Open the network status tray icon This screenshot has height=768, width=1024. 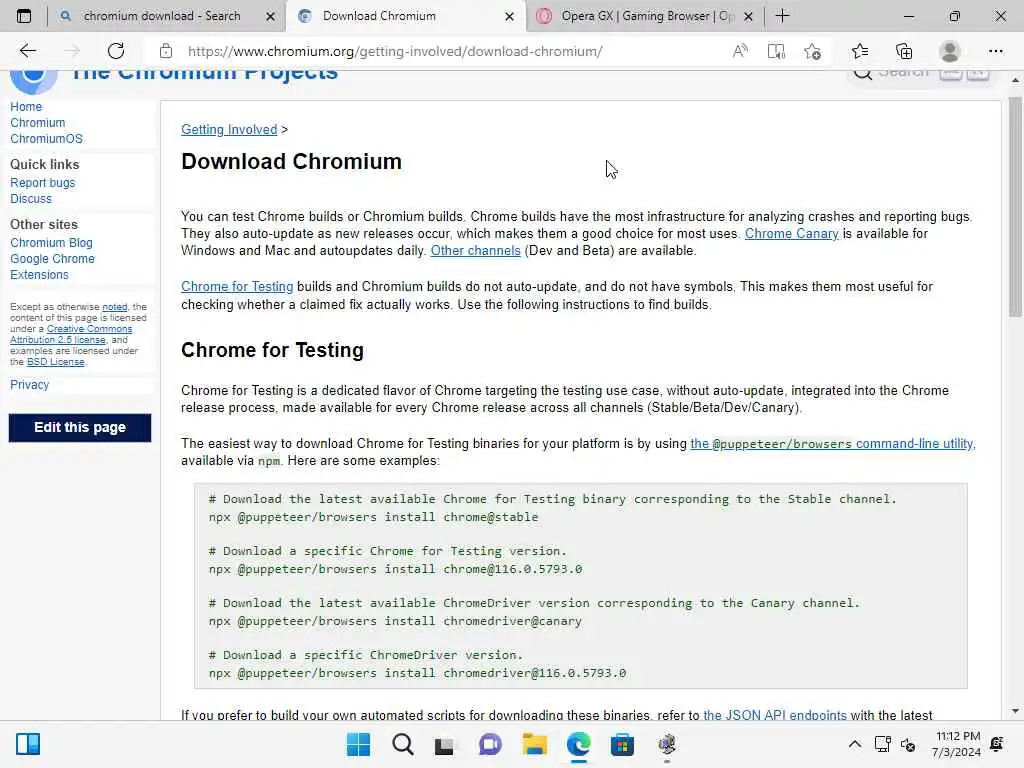click(x=882, y=744)
